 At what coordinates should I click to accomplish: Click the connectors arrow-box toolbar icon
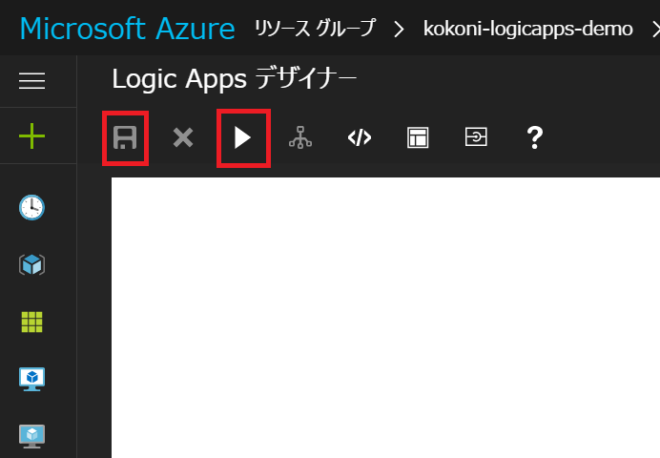pos(476,138)
